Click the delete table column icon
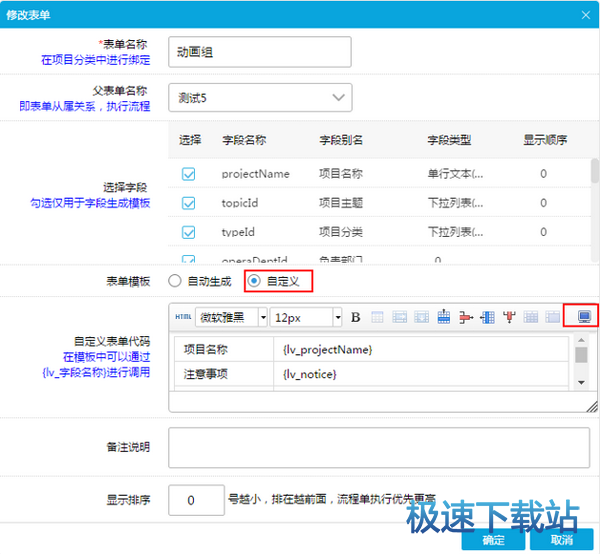Viewport: 600px width, 554px height. pyautogui.click(x=509, y=317)
